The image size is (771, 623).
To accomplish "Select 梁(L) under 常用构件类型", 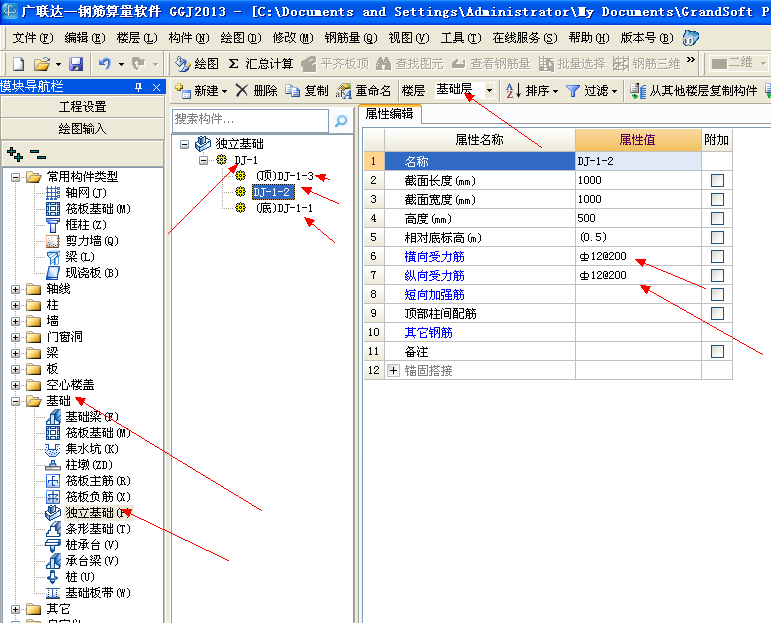I will point(70,257).
